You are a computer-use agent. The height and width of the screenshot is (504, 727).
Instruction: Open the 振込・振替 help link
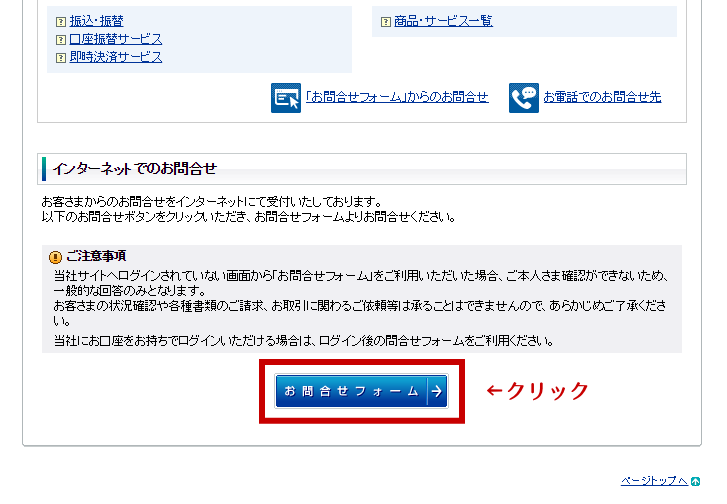(x=96, y=21)
